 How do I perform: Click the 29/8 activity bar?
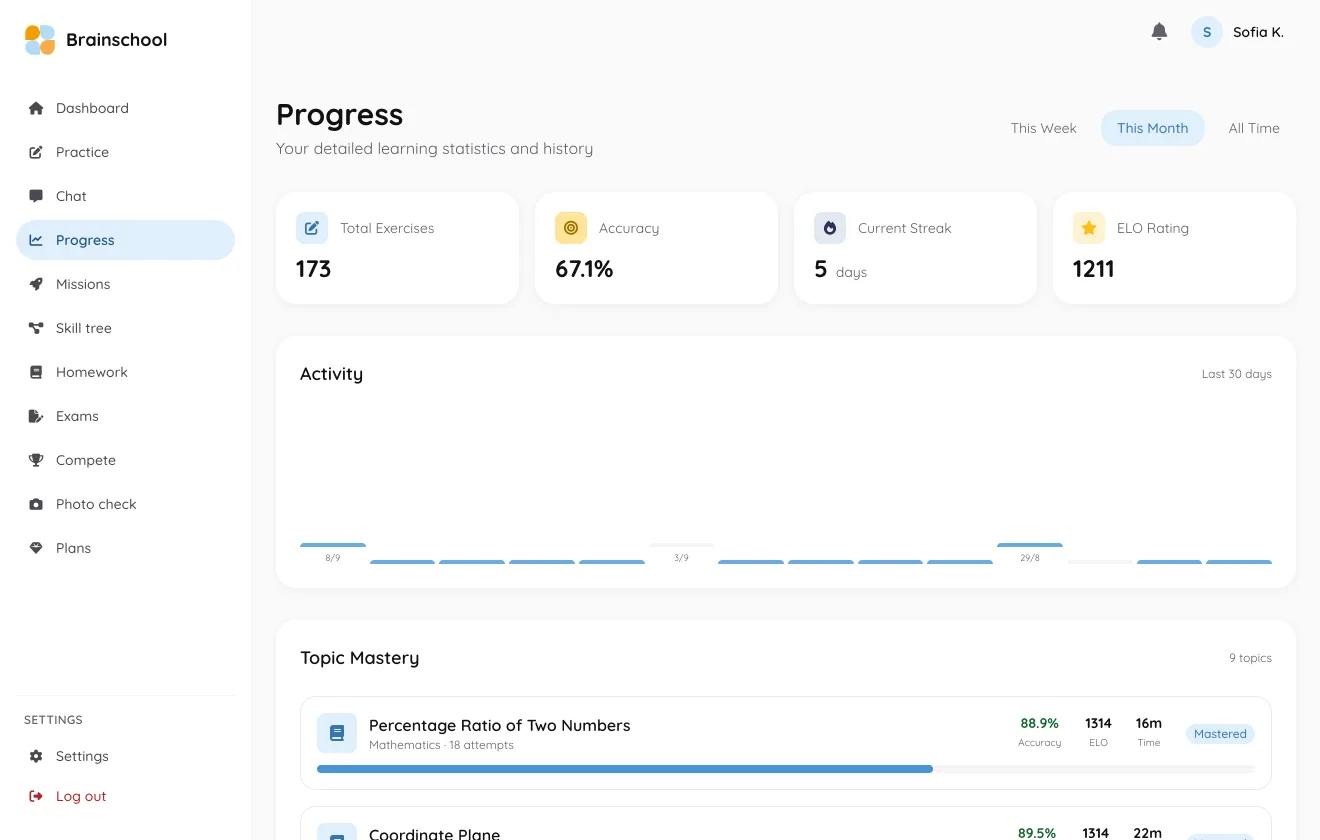[1030, 545]
